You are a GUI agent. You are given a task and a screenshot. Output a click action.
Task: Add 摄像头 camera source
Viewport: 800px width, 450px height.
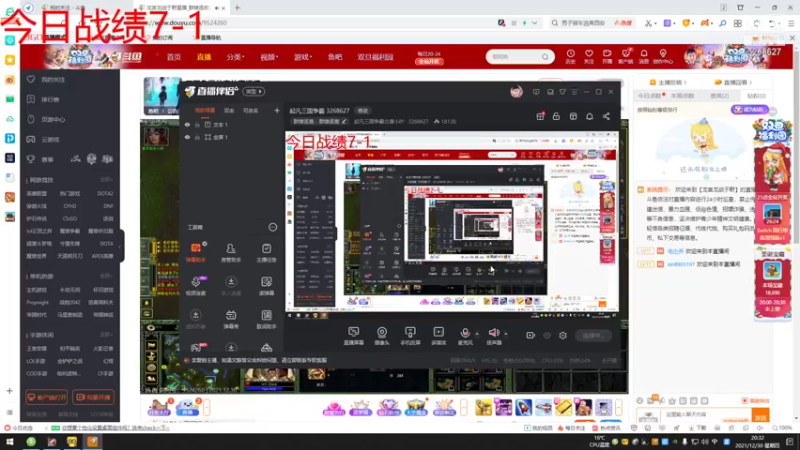coord(382,336)
